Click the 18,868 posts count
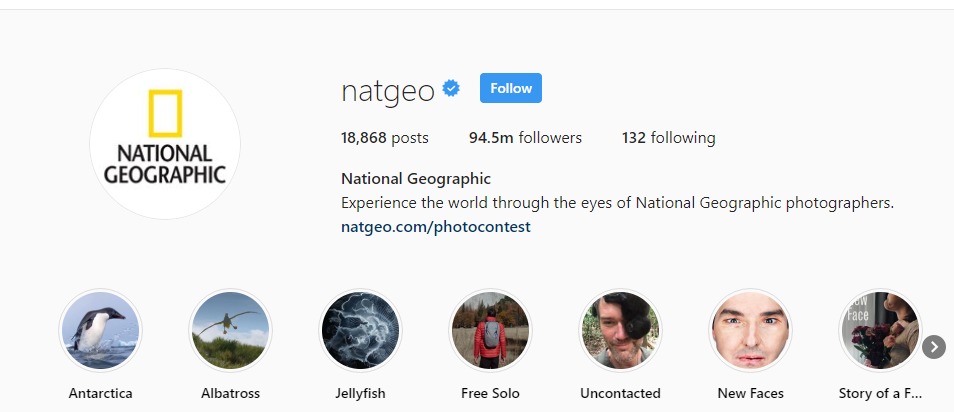 point(385,138)
